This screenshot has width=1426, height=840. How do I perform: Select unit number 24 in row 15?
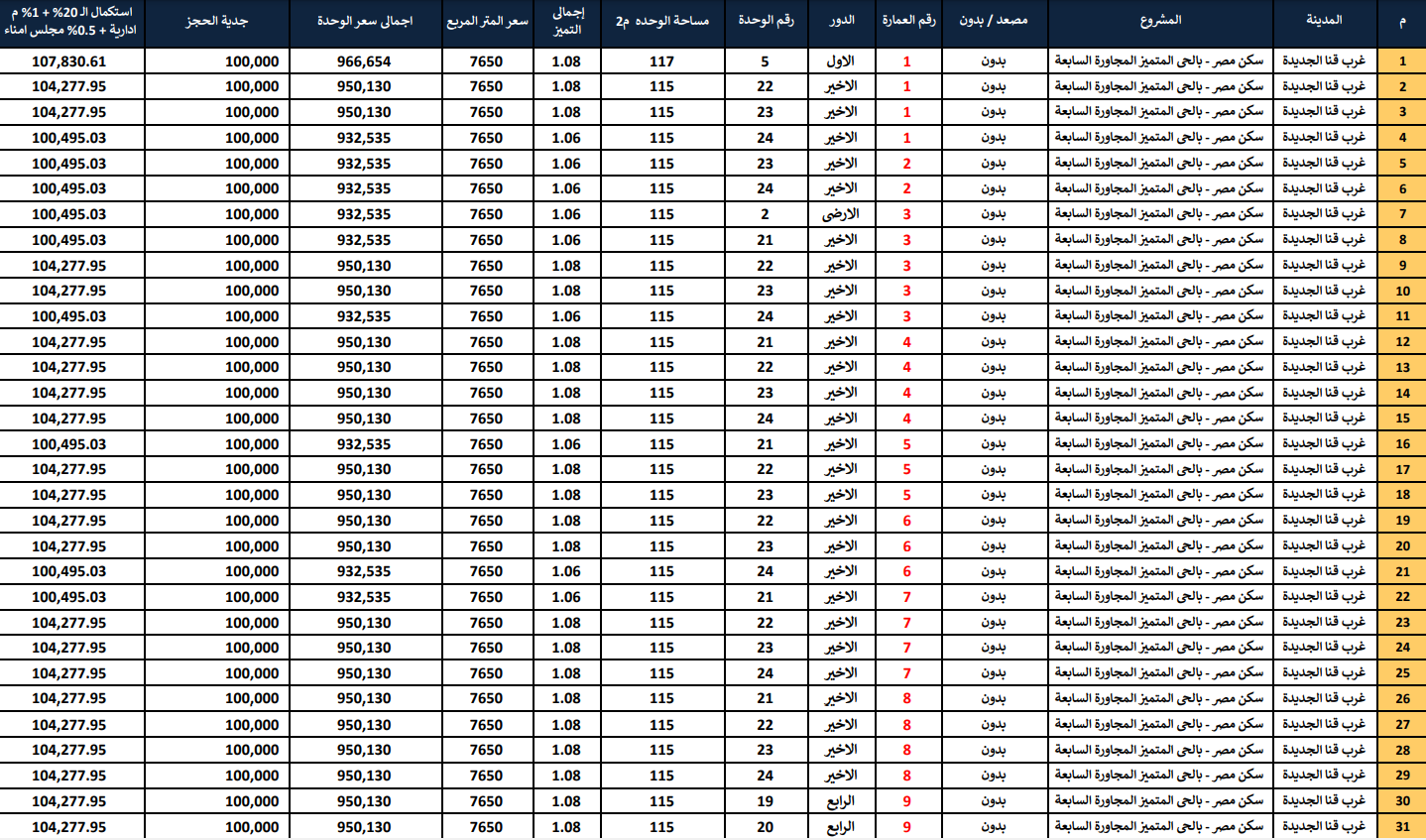765,419
